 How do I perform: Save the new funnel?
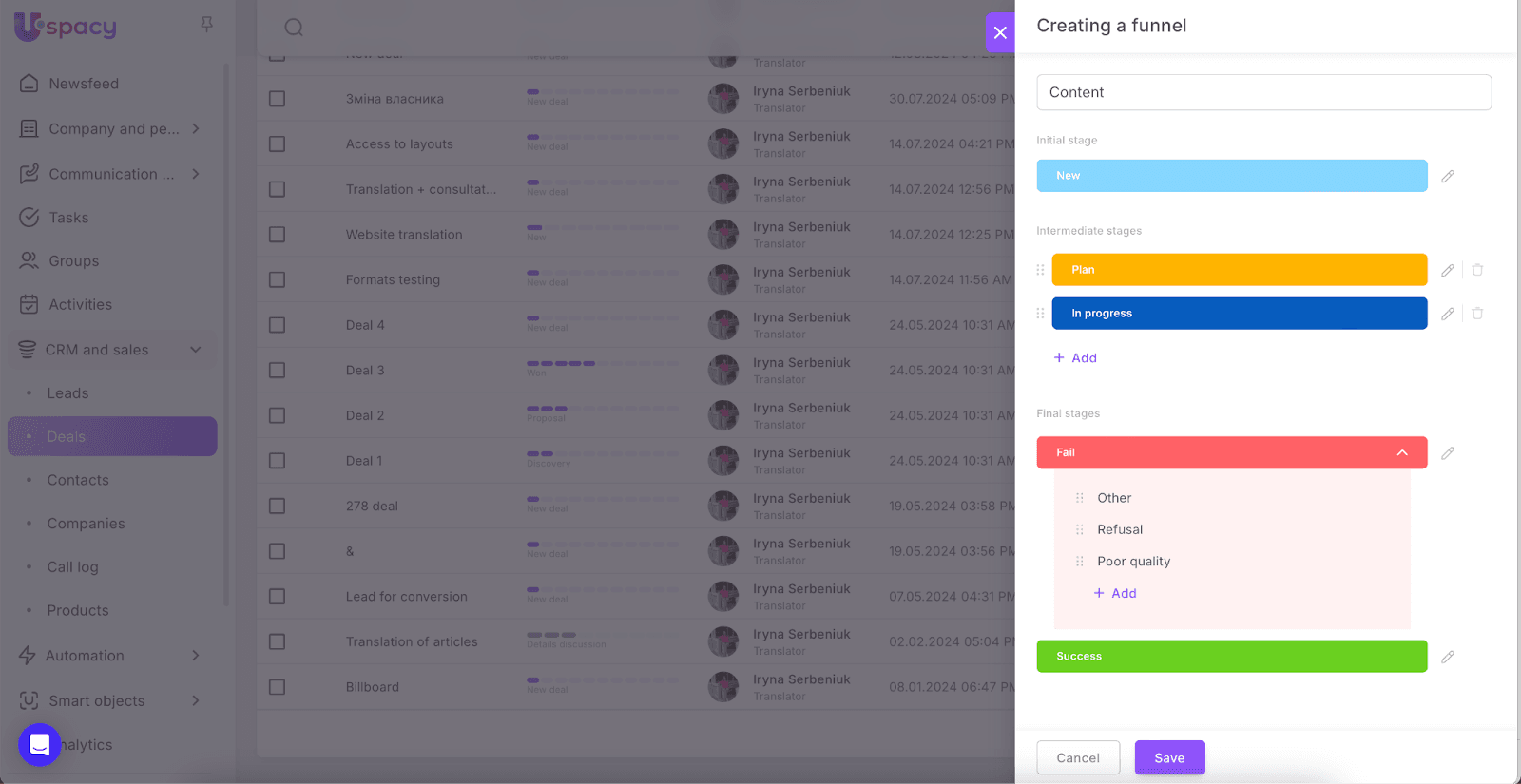point(1169,757)
